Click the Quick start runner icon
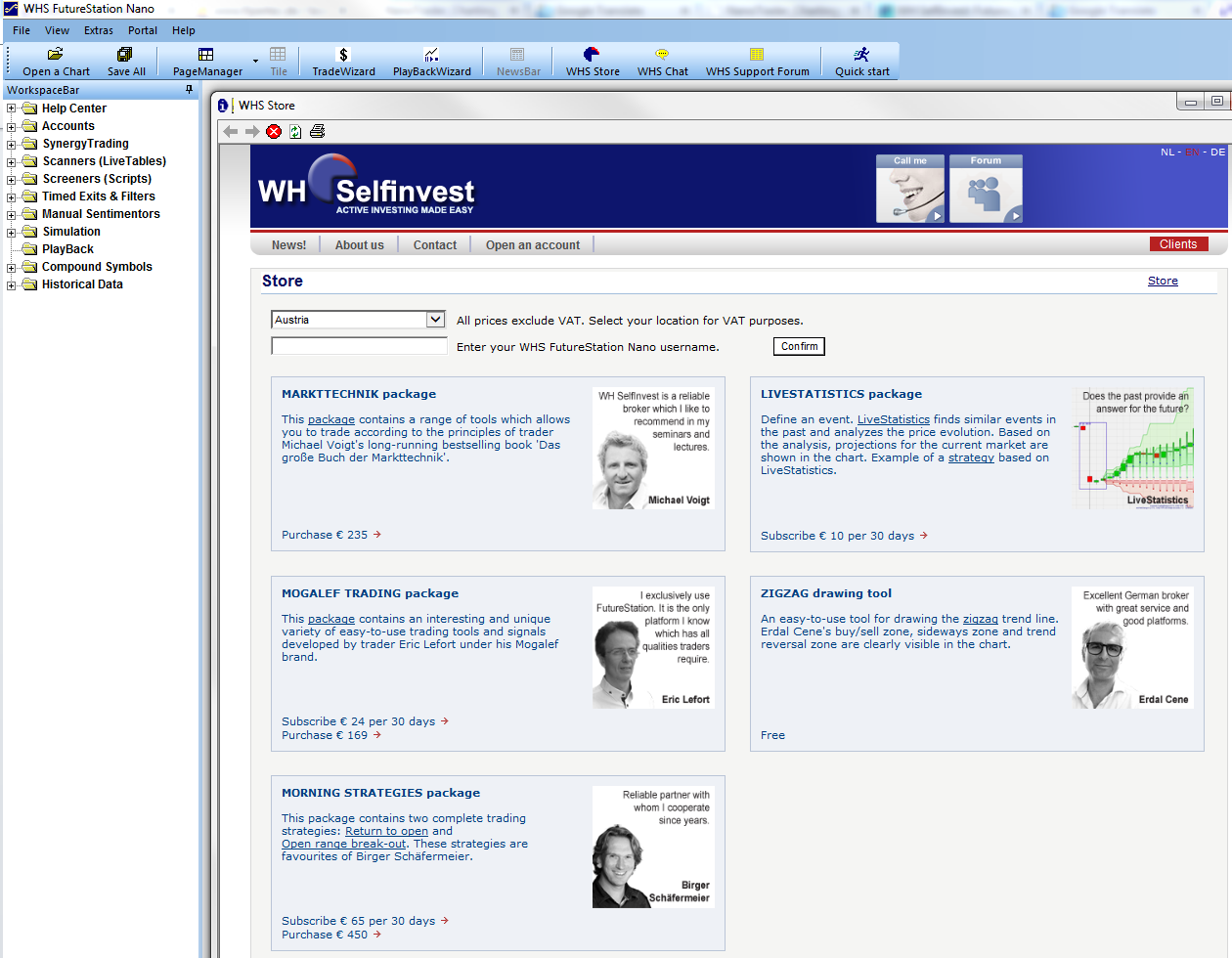Screen dimensions: 1232x958 coord(861,55)
